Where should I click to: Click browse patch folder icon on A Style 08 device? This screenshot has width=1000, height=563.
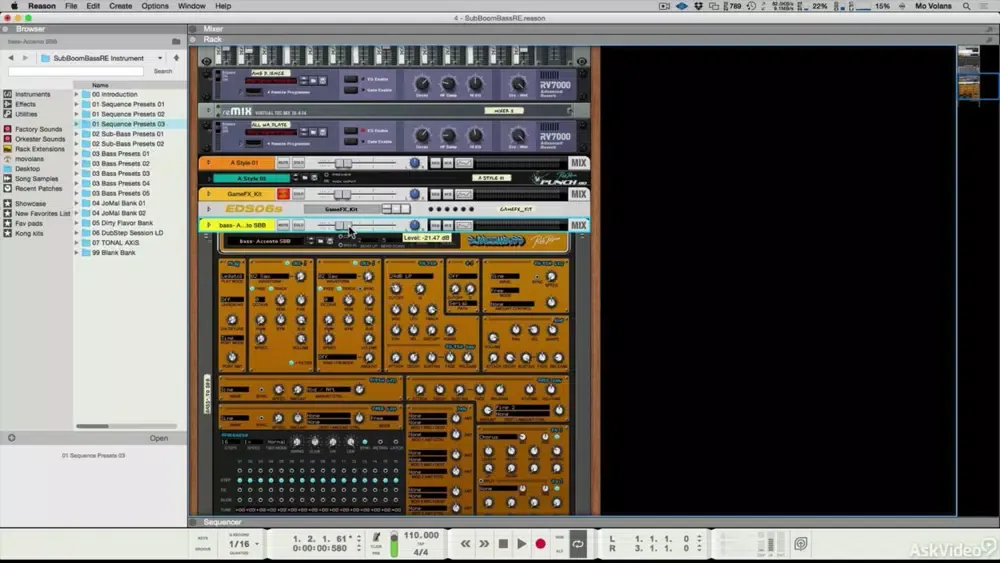[305, 178]
